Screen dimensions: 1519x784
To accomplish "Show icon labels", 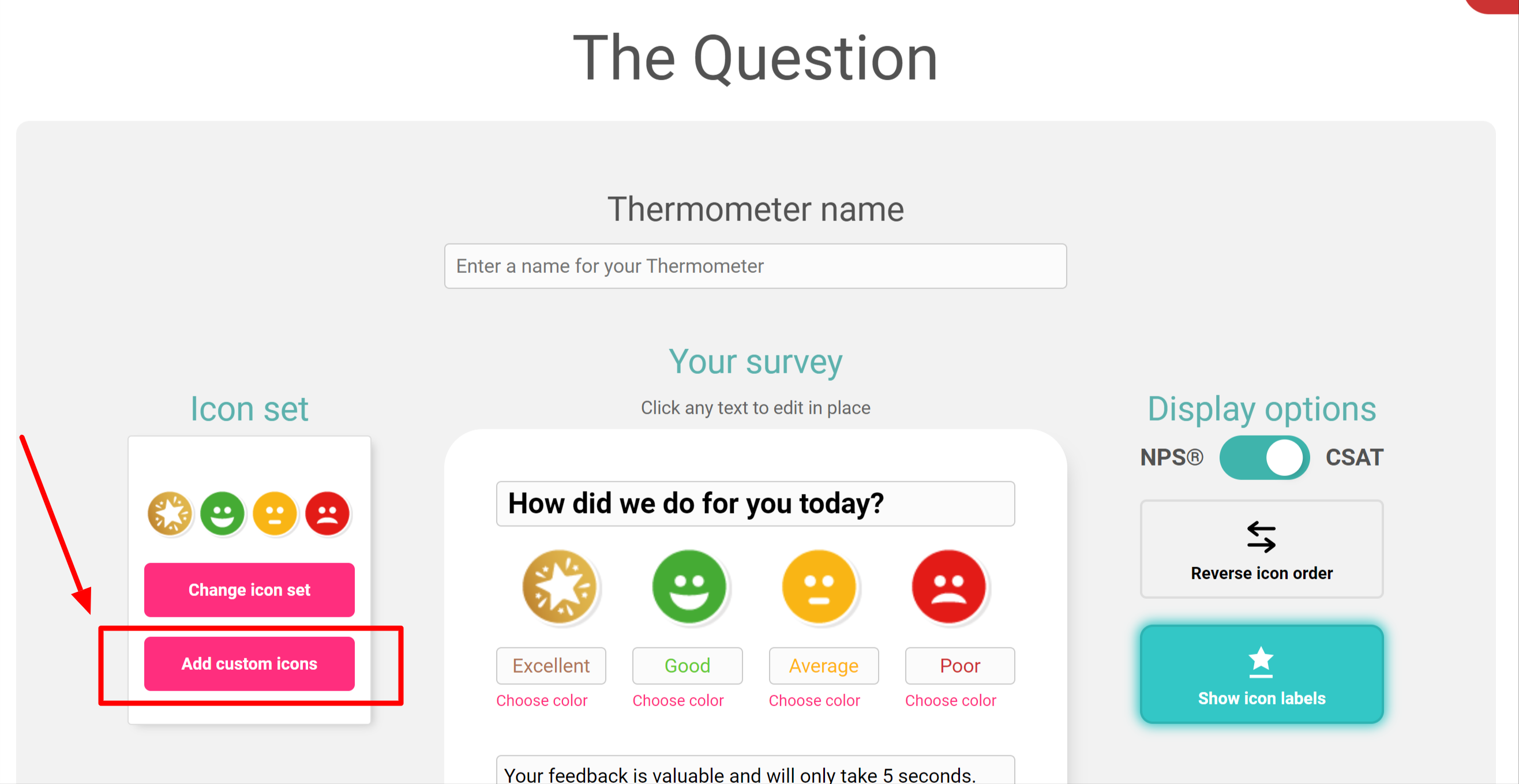I will click(x=1261, y=674).
